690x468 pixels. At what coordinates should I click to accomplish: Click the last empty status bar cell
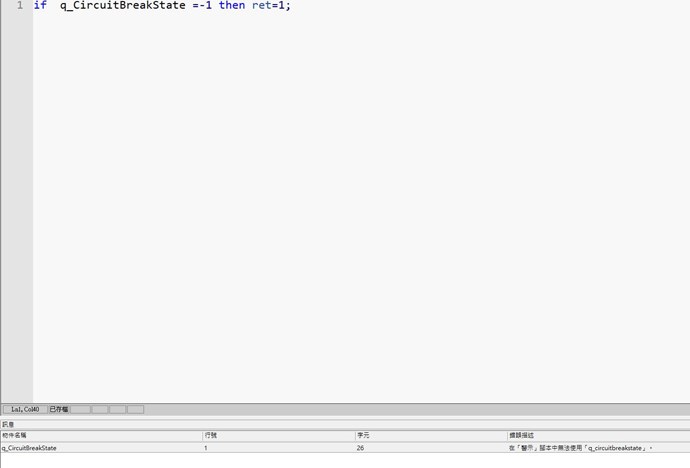click(x=135, y=409)
